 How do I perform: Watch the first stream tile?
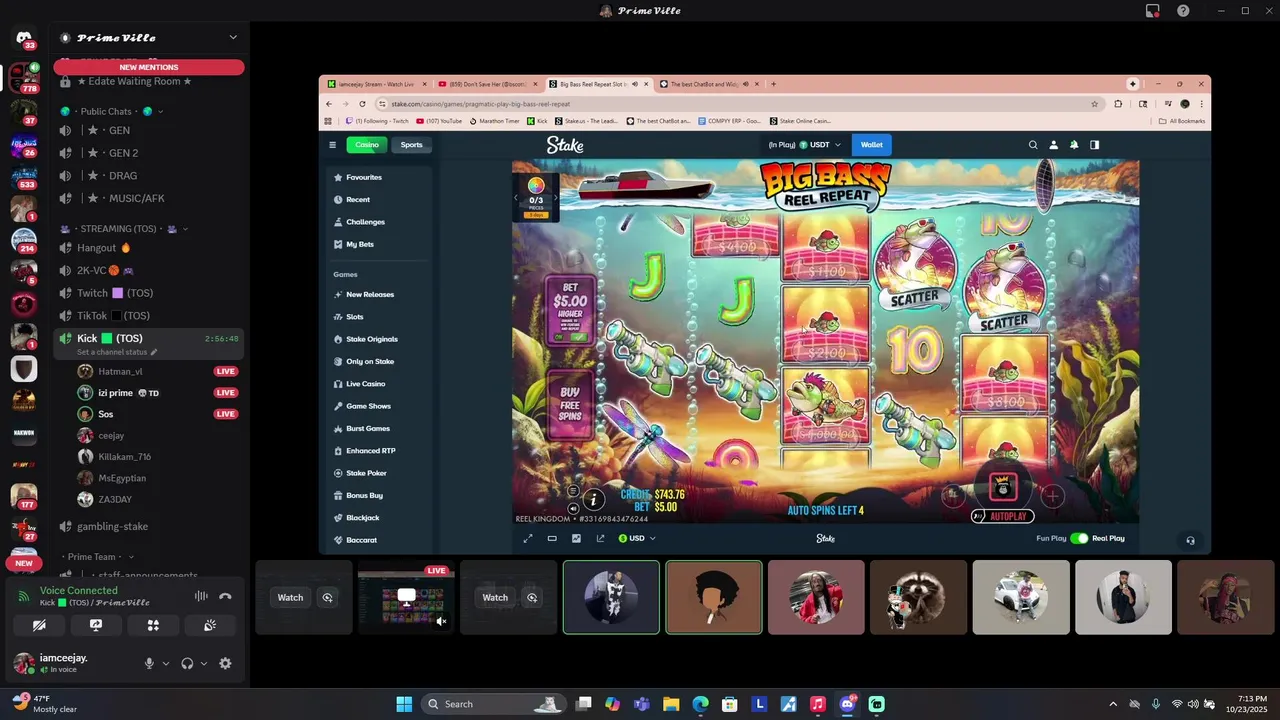(x=290, y=597)
